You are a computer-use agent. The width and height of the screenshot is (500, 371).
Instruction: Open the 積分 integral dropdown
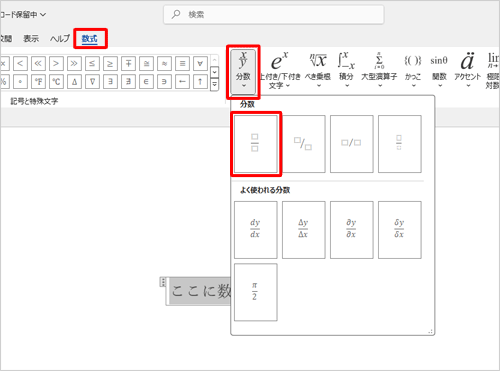click(346, 70)
